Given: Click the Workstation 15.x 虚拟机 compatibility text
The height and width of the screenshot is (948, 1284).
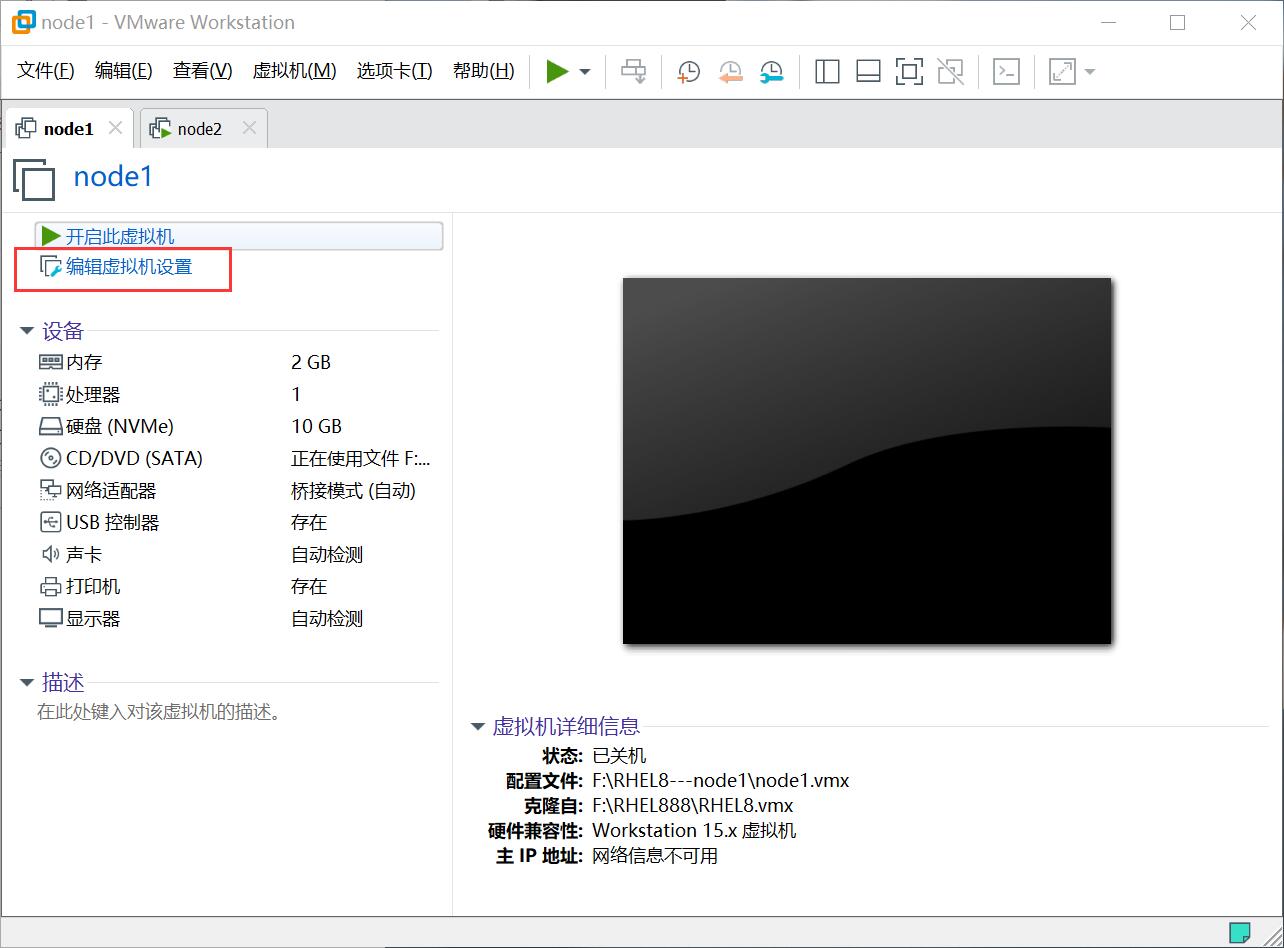Looking at the screenshot, I should [x=694, y=830].
